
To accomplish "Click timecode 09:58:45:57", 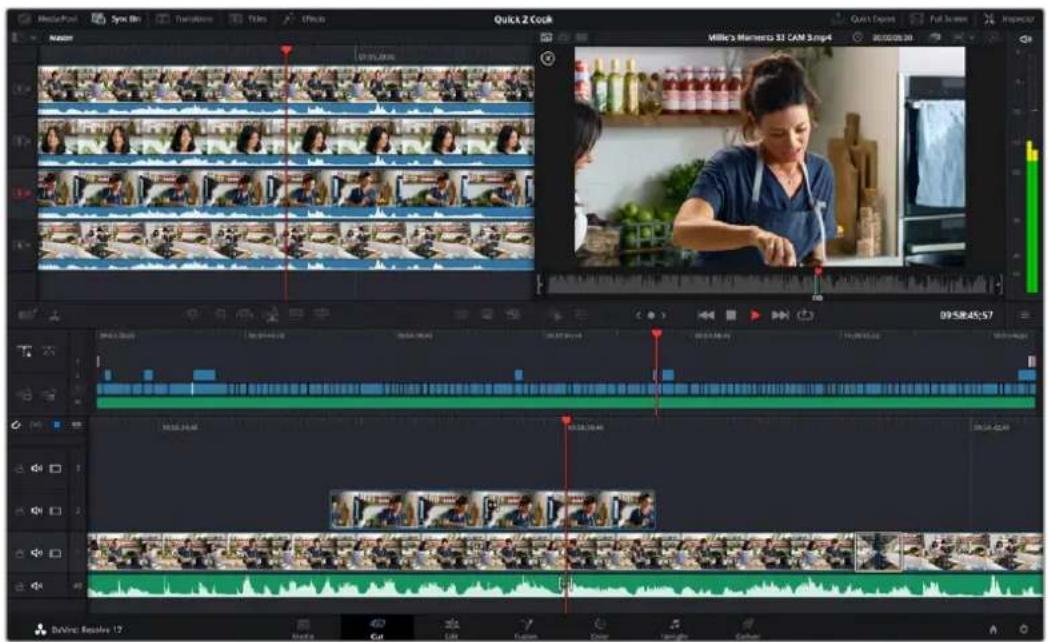I will (x=966, y=315).
